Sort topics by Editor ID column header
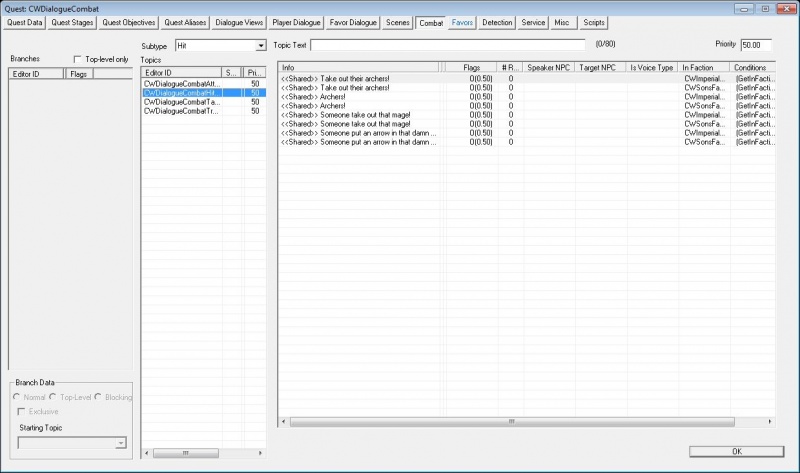The height and width of the screenshot is (473, 800). click(x=182, y=73)
